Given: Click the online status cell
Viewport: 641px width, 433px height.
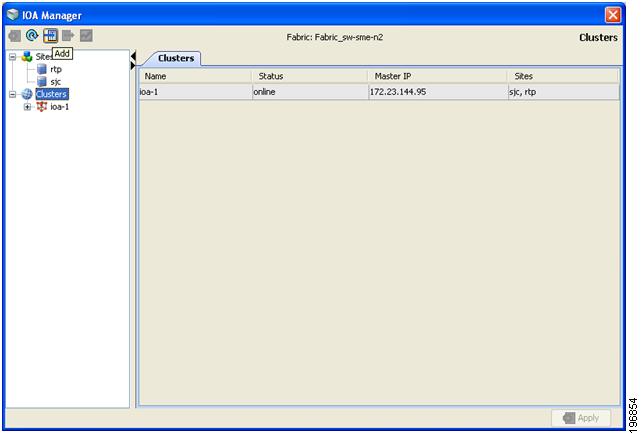Looking at the screenshot, I should pos(310,92).
